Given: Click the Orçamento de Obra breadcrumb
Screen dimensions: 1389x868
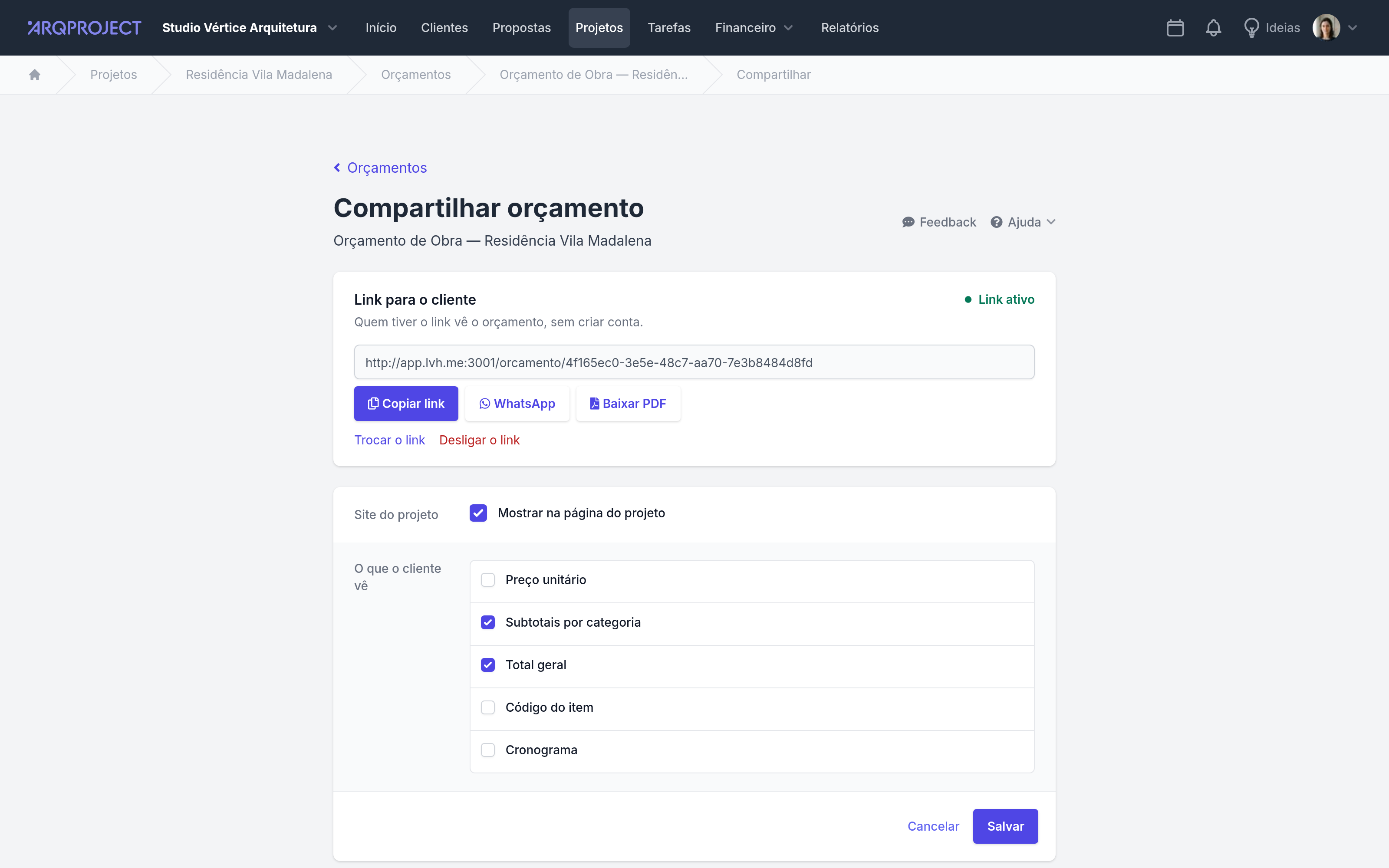Looking at the screenshot, I should click(x=593, y=75).
